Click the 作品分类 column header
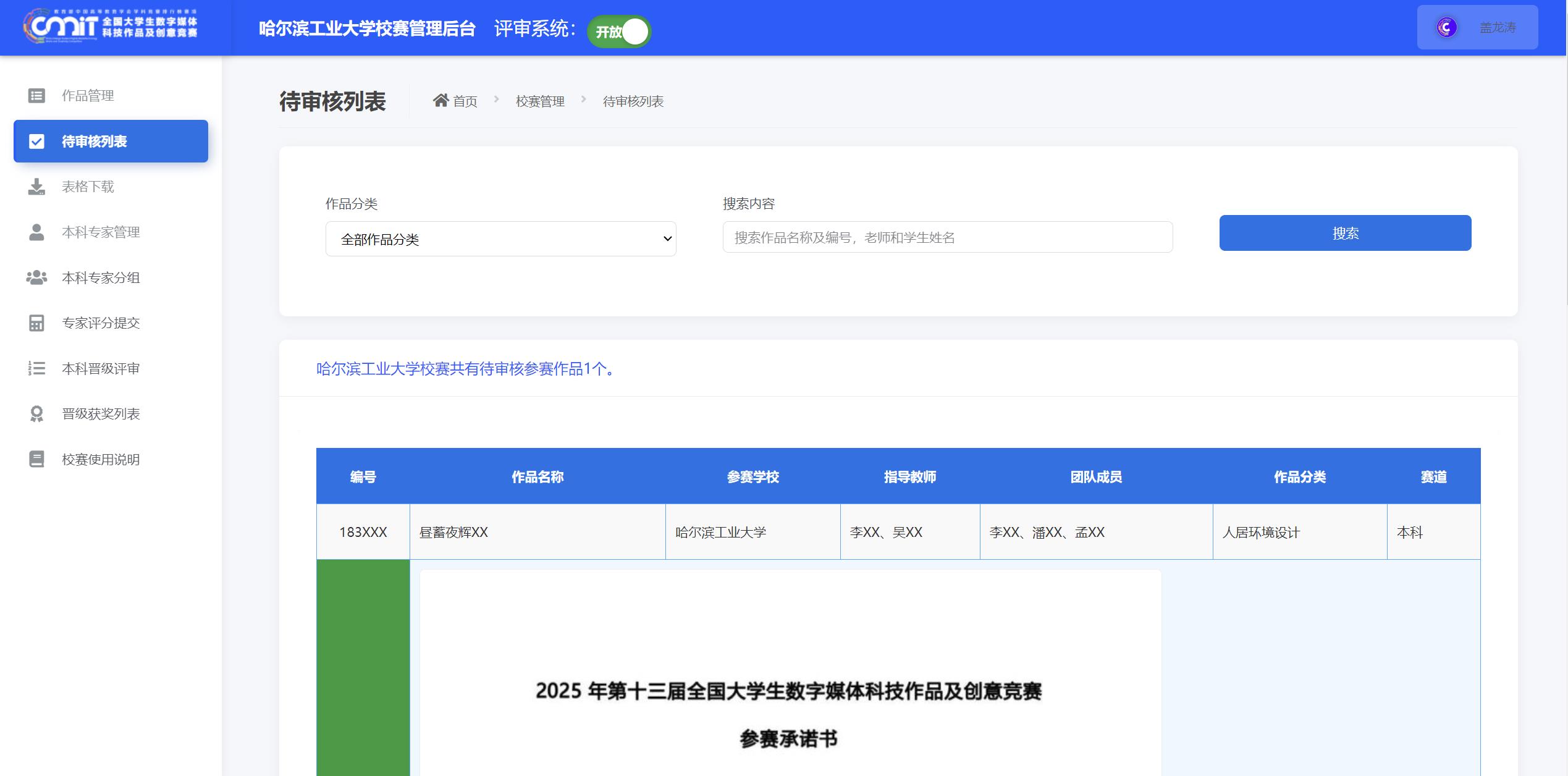 1300,476
